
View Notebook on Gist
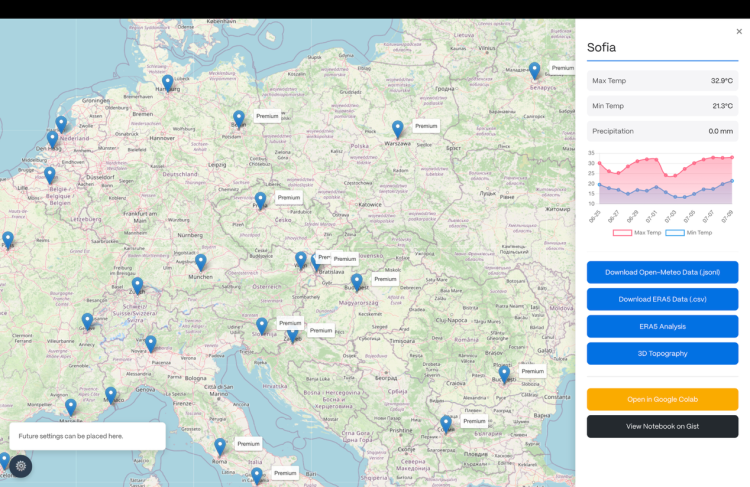662,426
